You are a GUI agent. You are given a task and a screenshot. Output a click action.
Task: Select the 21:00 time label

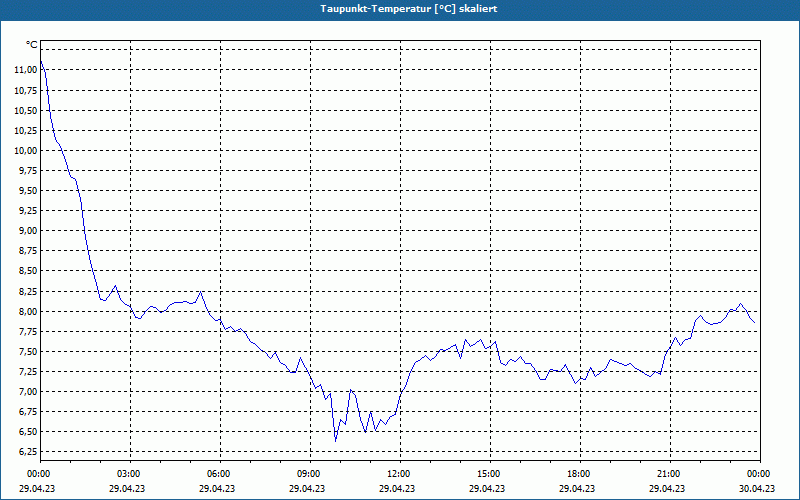[670, 474]
